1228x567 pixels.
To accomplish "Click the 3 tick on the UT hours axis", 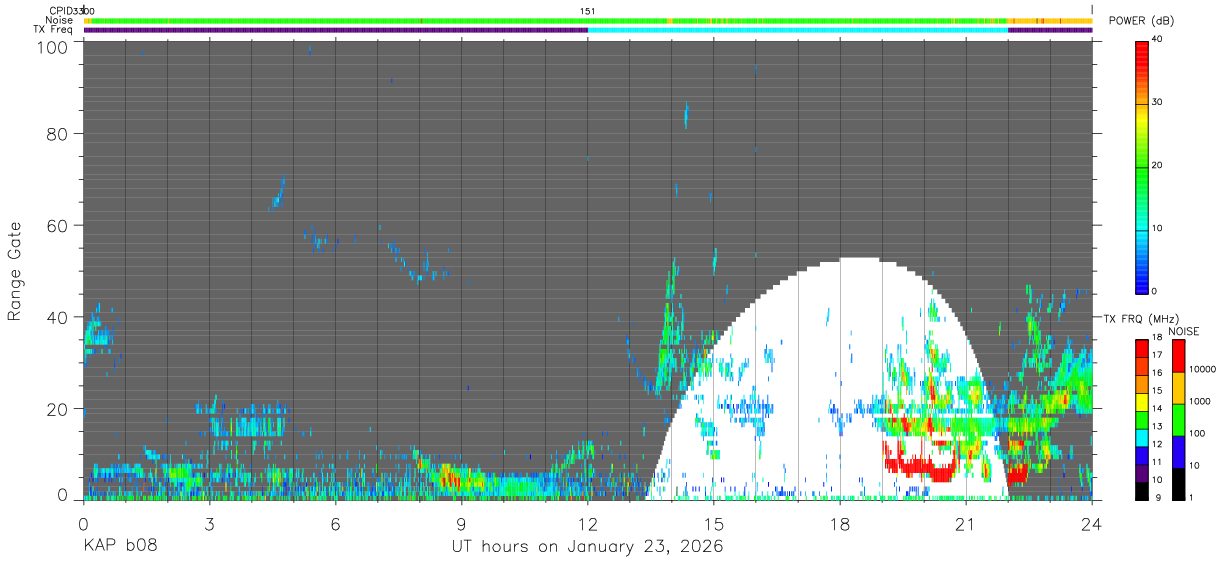I will [x=209, y=523].
